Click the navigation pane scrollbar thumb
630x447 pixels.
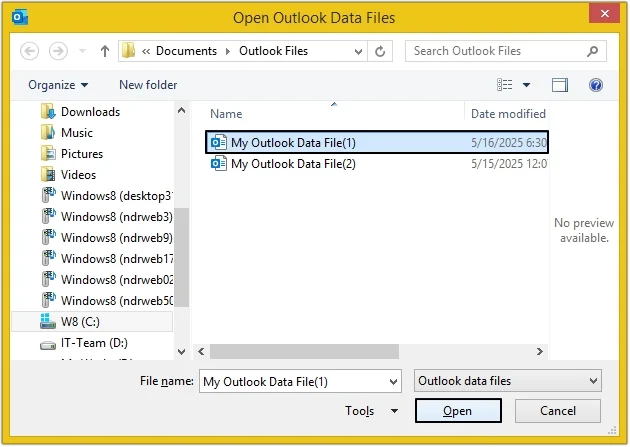(182, 257)
